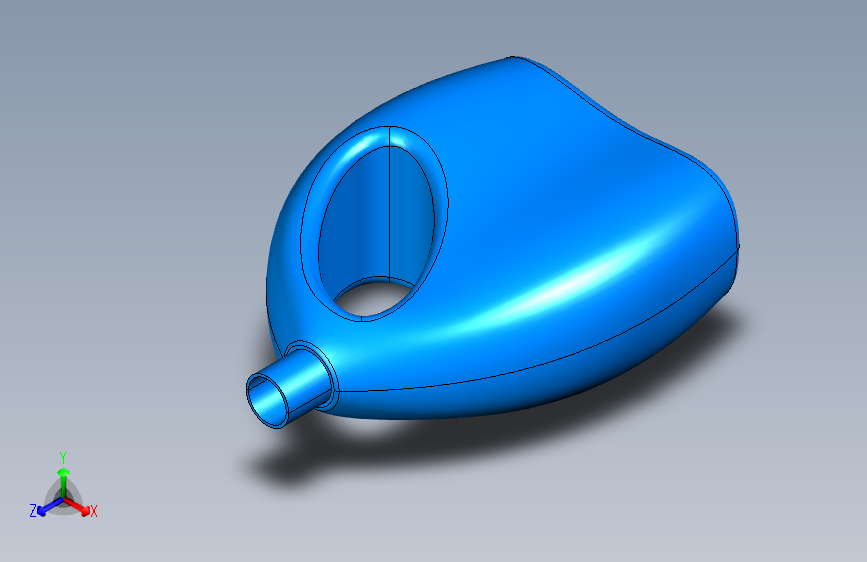Click the blue Z axis of the orientation triad
Viewport: 867px width, 562px height.
tap(50, 507)
